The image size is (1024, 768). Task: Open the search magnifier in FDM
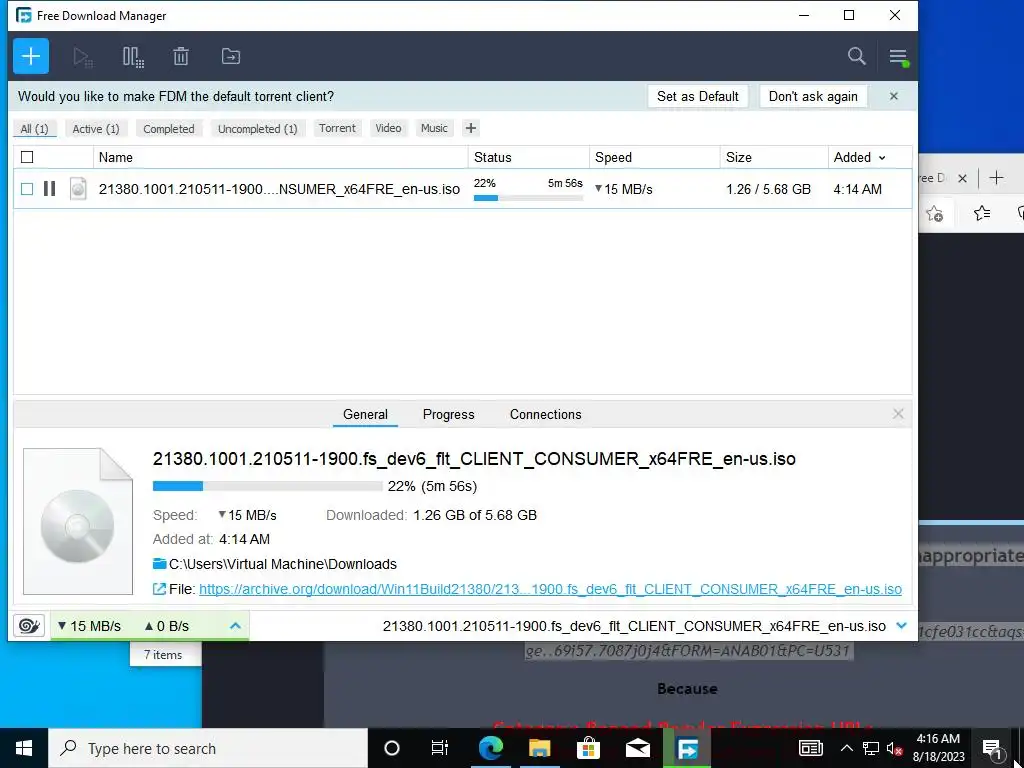pos(857,56)
